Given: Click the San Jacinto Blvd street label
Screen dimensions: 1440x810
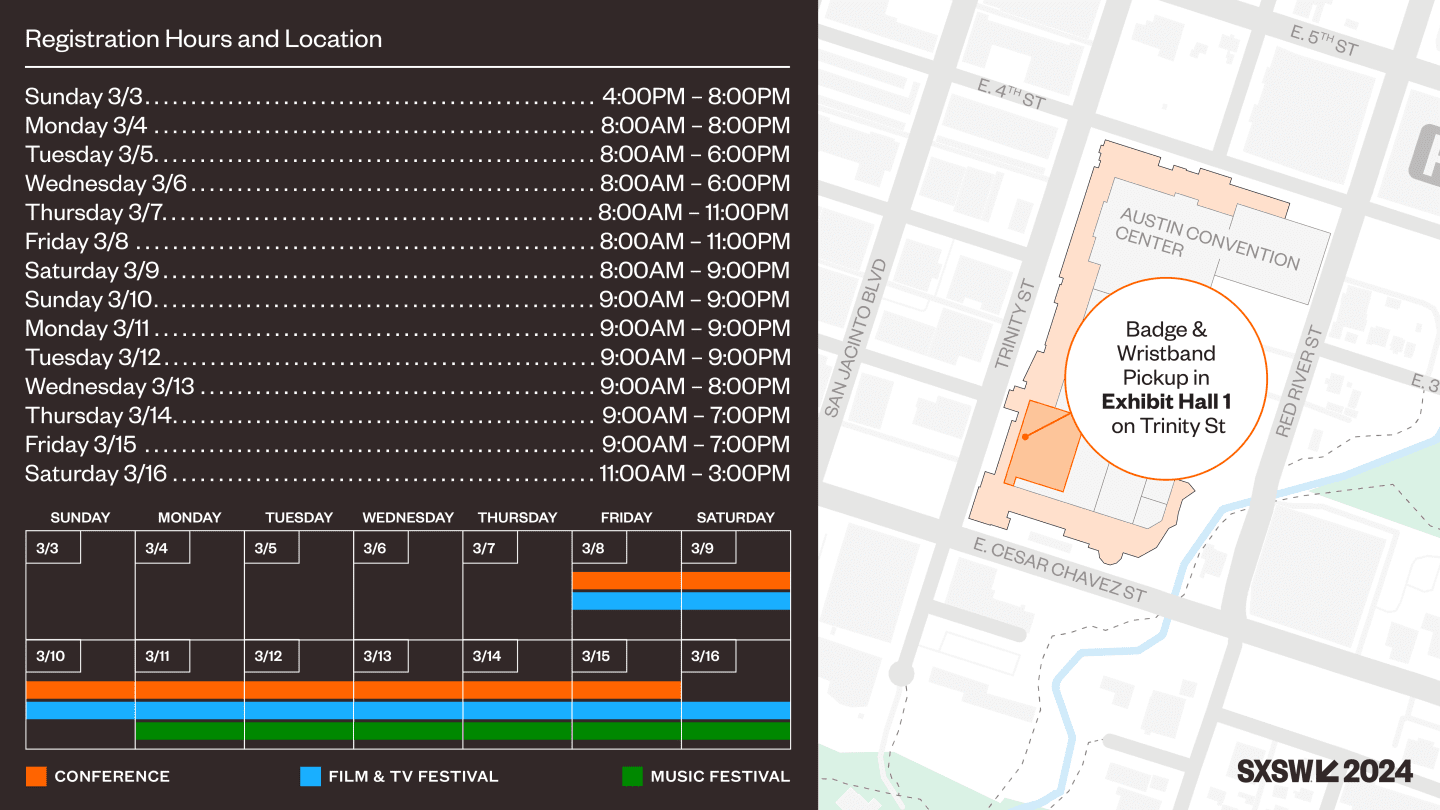Looking at the screenshot, I should pyautogui.click(x=856, y=338).
